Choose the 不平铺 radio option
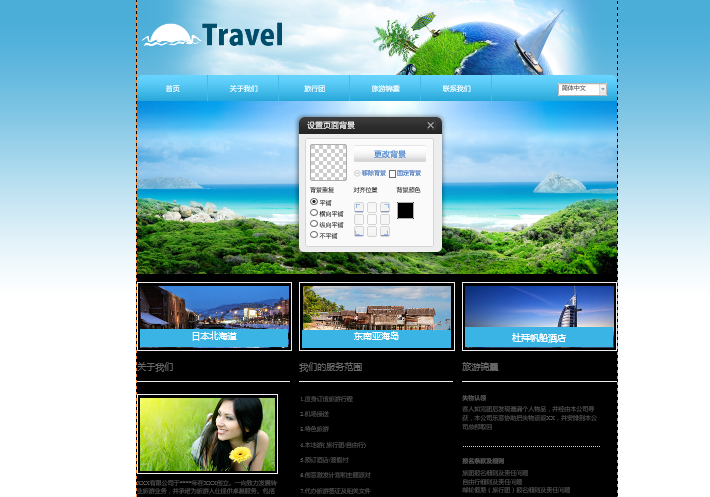Viewport: 710px width, 497px height. (x=314, y=235)
